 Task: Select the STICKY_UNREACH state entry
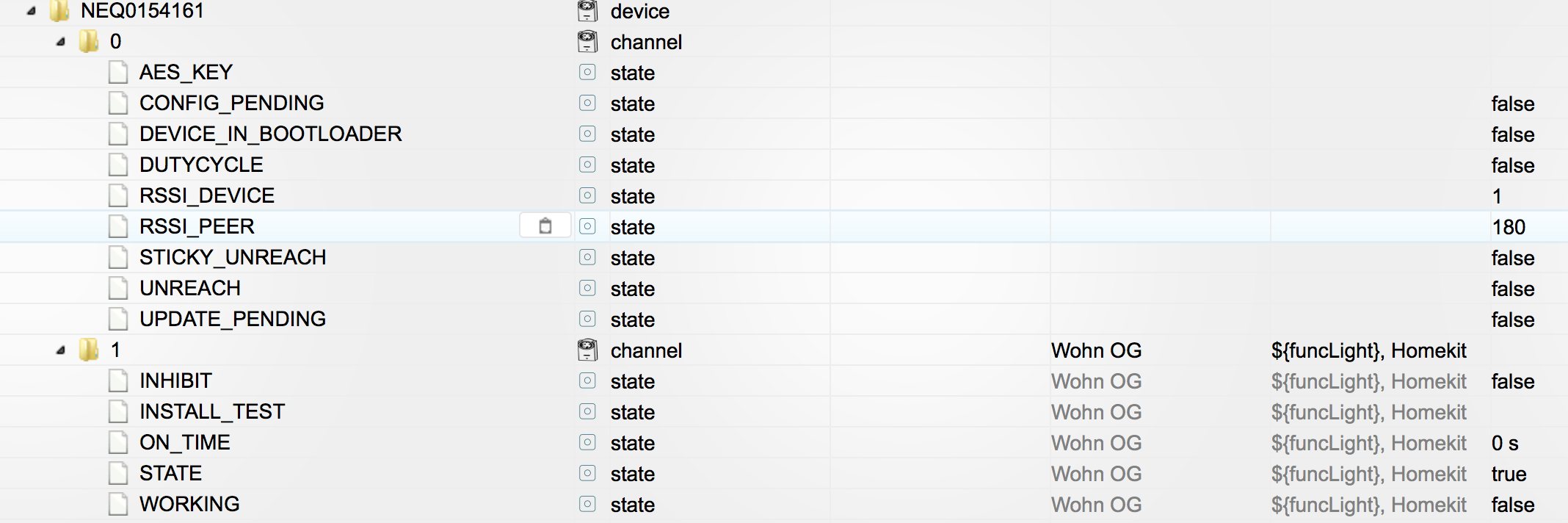coord(232,257)
